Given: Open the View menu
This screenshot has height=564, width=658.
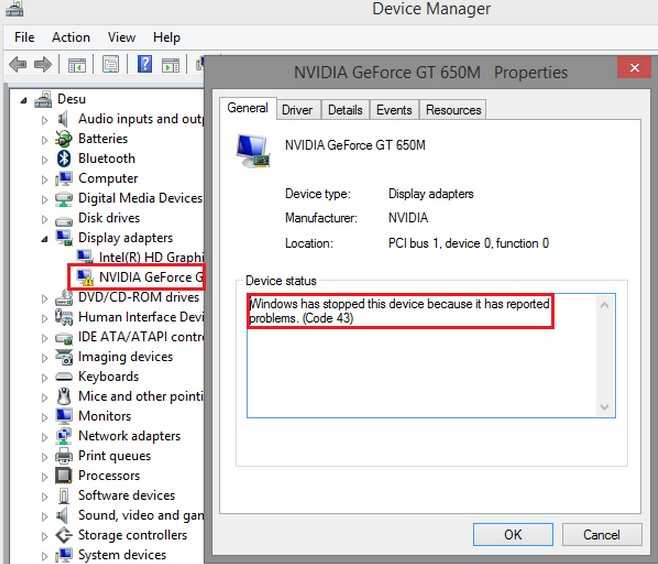Looking at the screenshot, I should coord(122,37).
